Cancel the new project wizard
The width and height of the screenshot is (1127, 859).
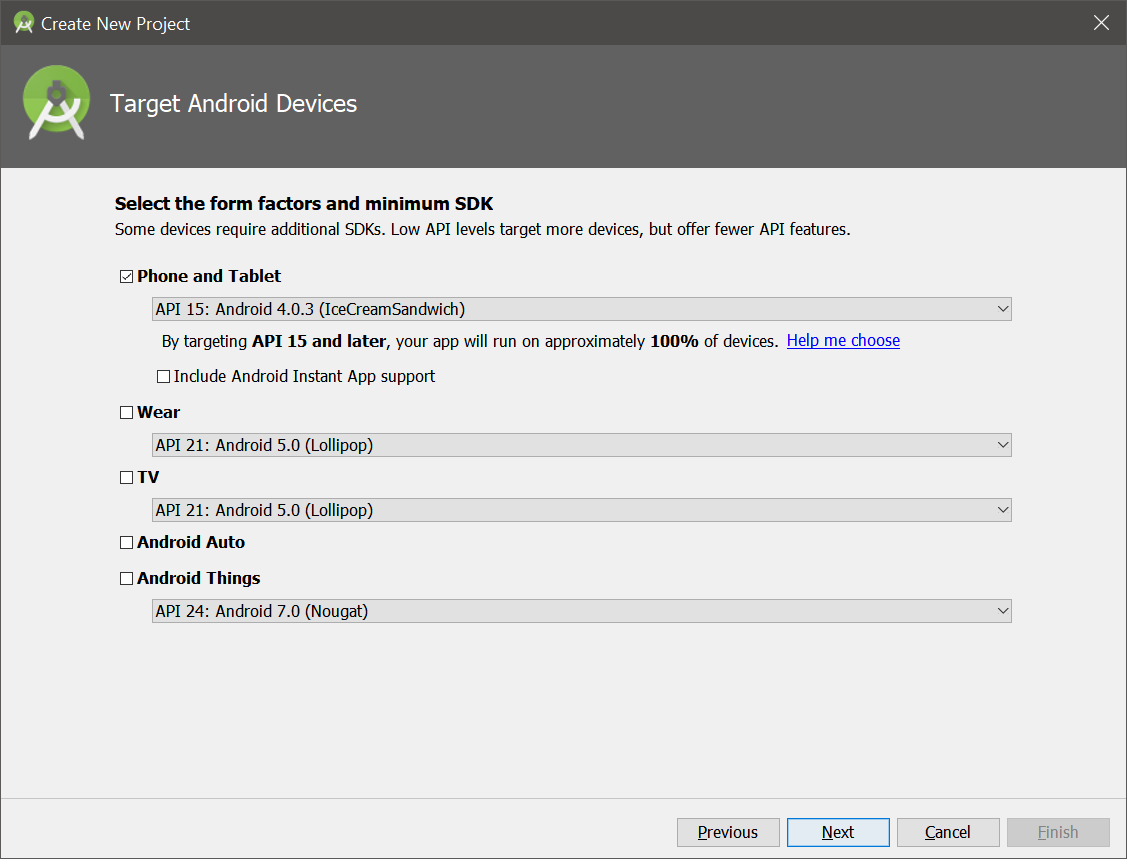(x=948, y=832)
